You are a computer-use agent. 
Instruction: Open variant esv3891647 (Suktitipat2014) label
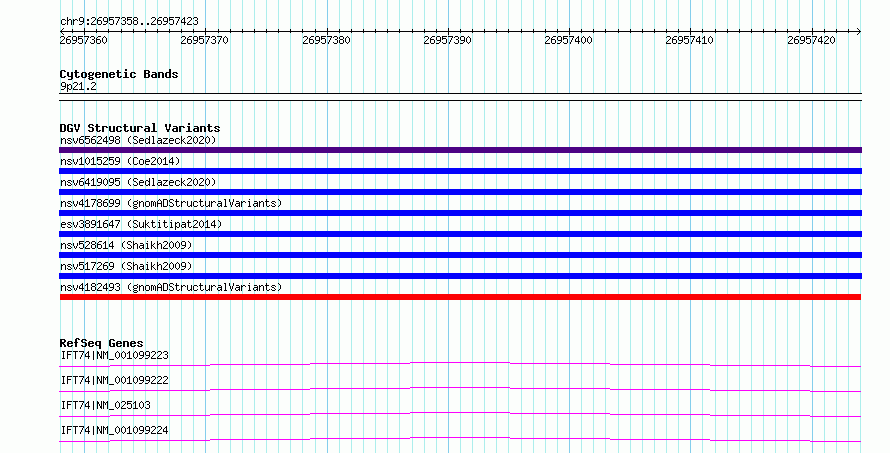click(141, 224)
